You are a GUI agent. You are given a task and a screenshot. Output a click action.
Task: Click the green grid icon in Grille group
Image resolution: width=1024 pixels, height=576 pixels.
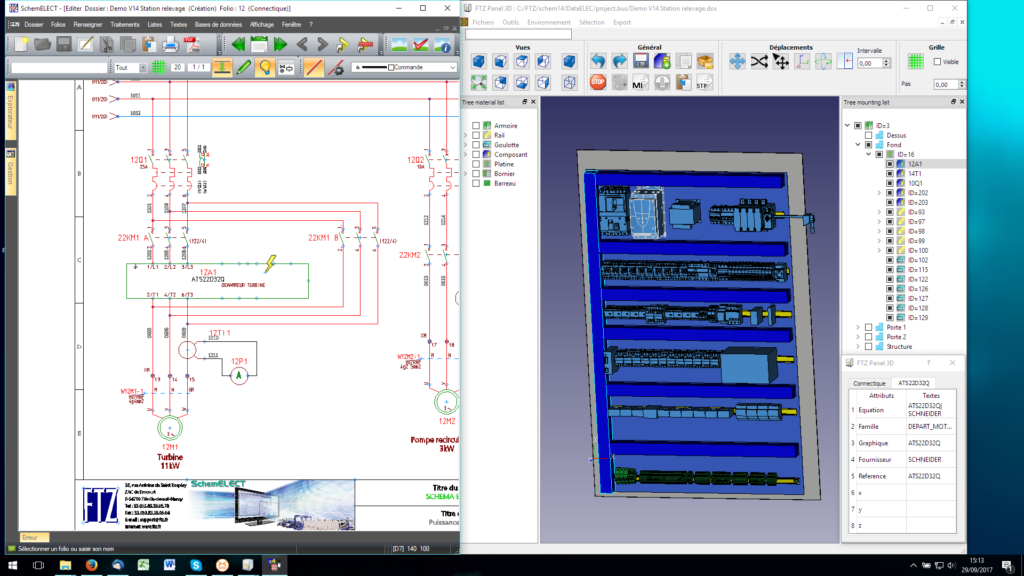click(x=916, y=61)
